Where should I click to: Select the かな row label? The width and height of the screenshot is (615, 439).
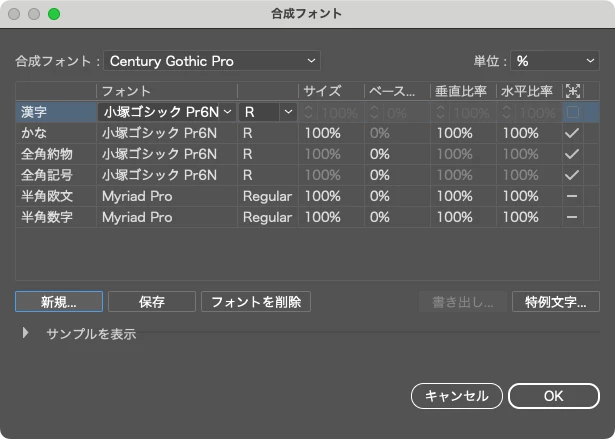pos(34,133)
